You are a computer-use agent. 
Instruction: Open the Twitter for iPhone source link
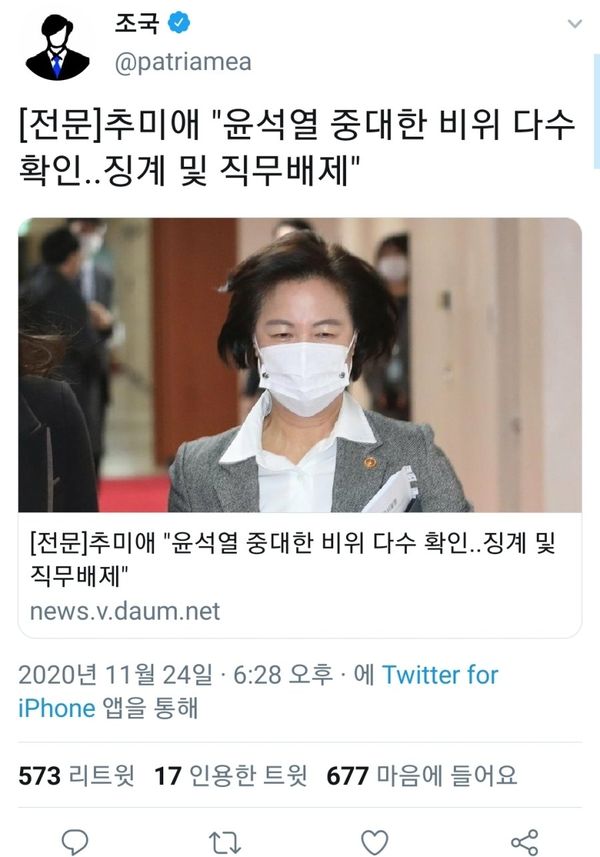point(258,691)
